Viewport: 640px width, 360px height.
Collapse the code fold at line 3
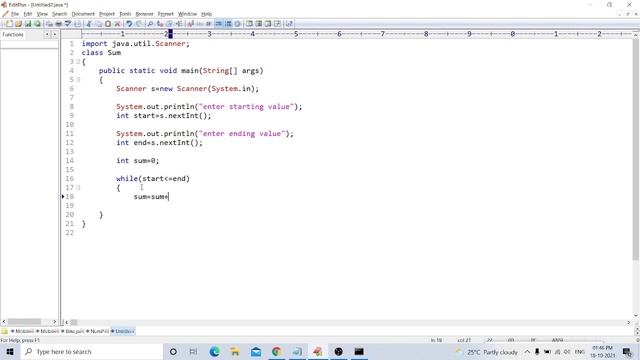pyautogui.click(x=78, y=62)
